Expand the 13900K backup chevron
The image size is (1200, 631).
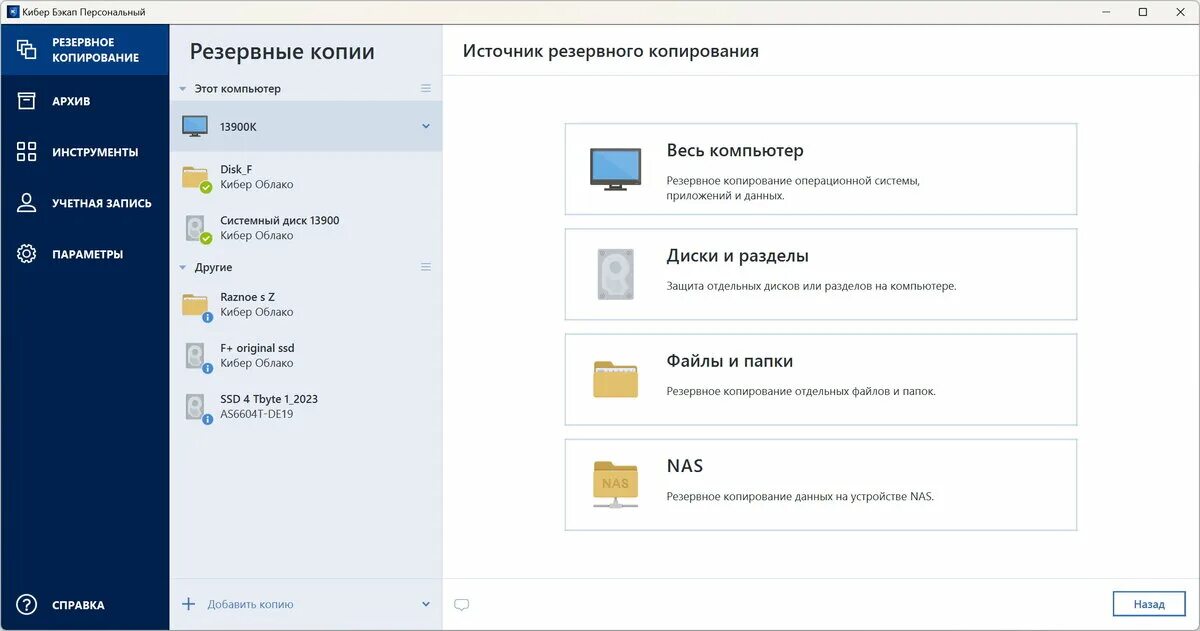[426, 127]
